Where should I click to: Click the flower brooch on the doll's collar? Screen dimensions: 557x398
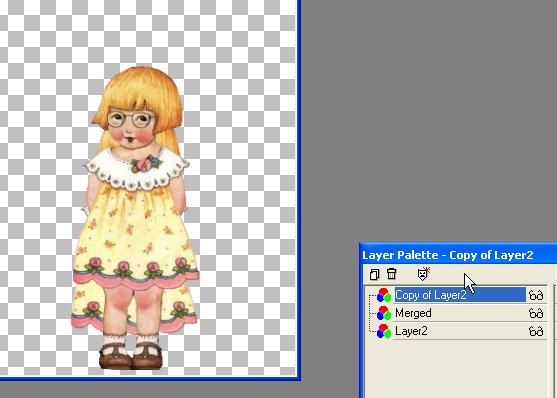[x=146, y=164]
